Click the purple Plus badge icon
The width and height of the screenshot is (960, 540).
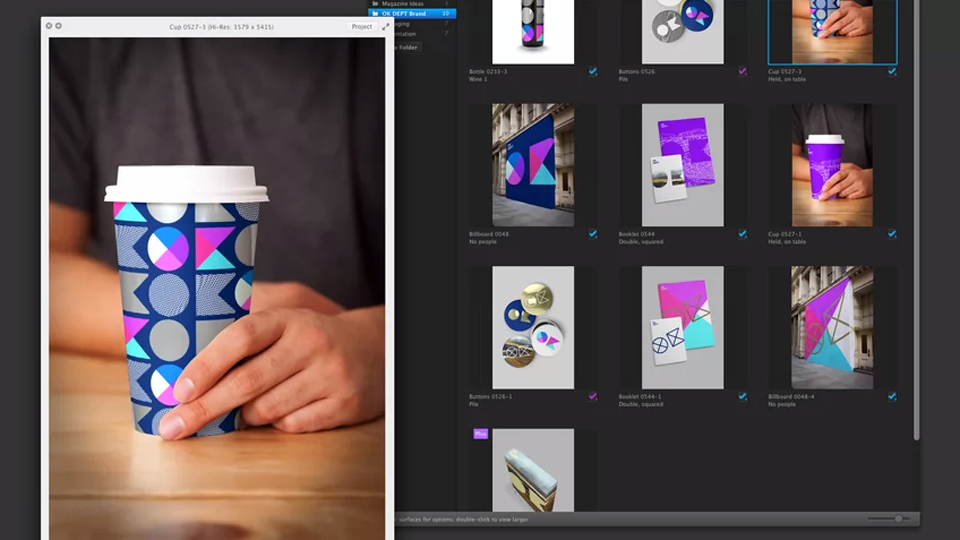[x=480, y=434]
